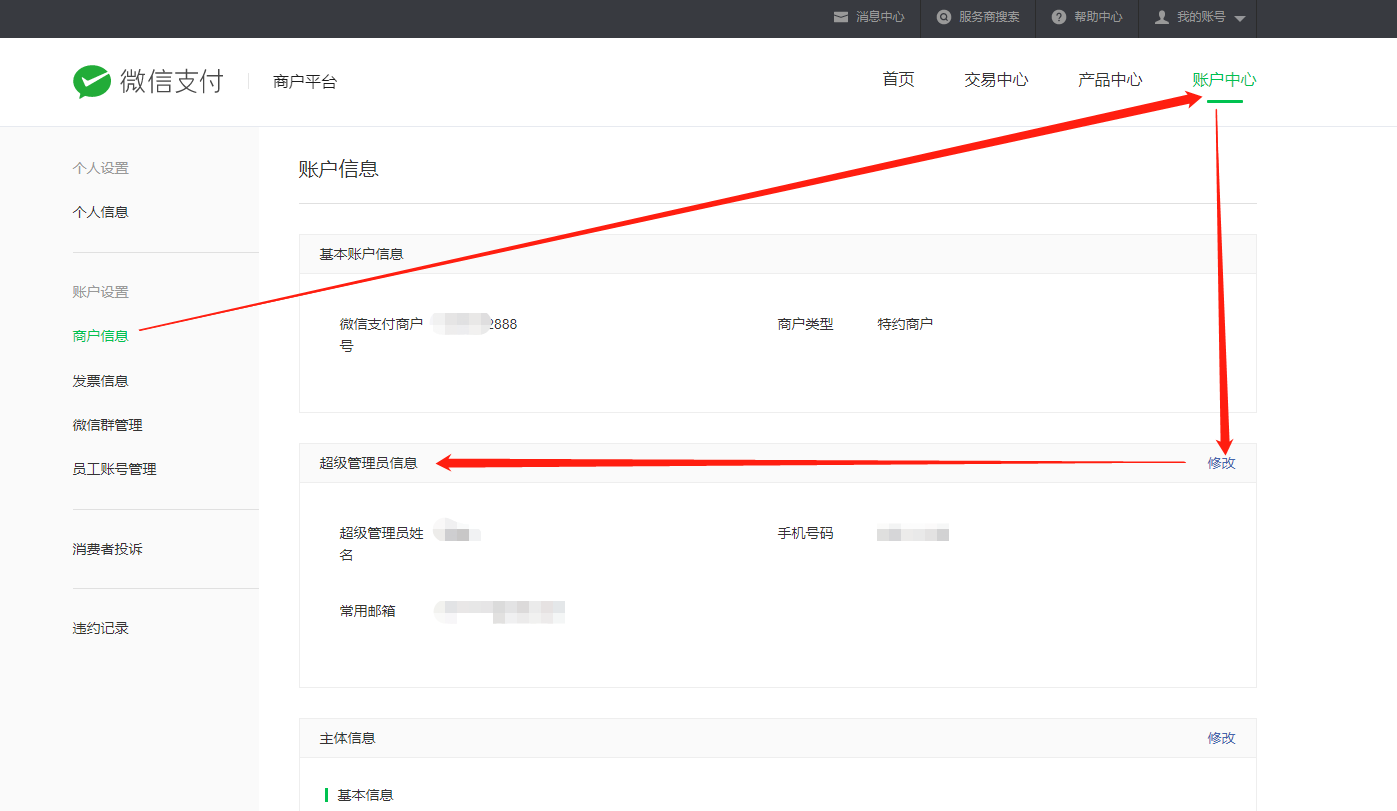Image resolution: width=1397 pixels, height=811 pixels.
Task: Click the user avatar icon for 我的账号
Action: click(x=1162, y=17)
